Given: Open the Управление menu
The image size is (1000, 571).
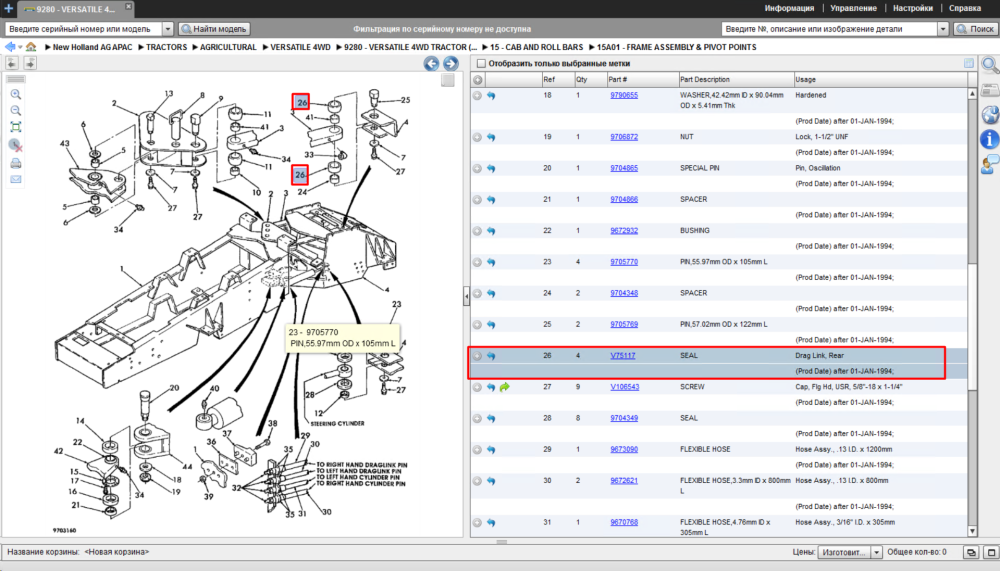Looking at the screenshot, I should coord(853,8).
